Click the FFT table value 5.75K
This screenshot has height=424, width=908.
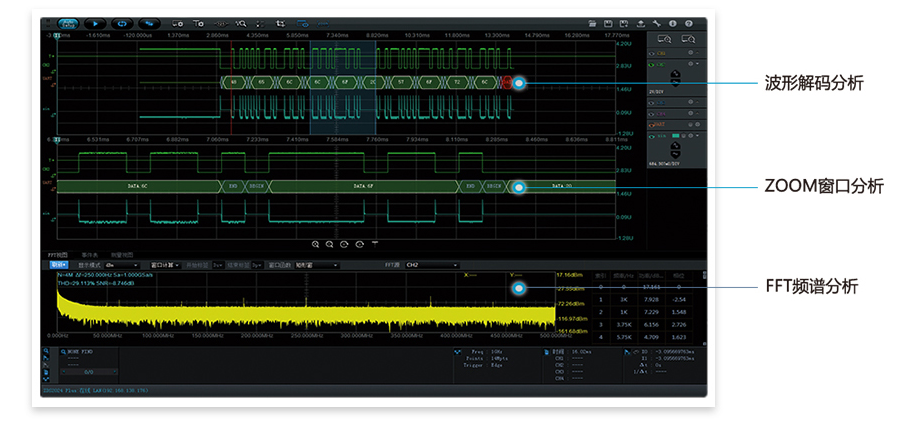click(x=626, y=337)
